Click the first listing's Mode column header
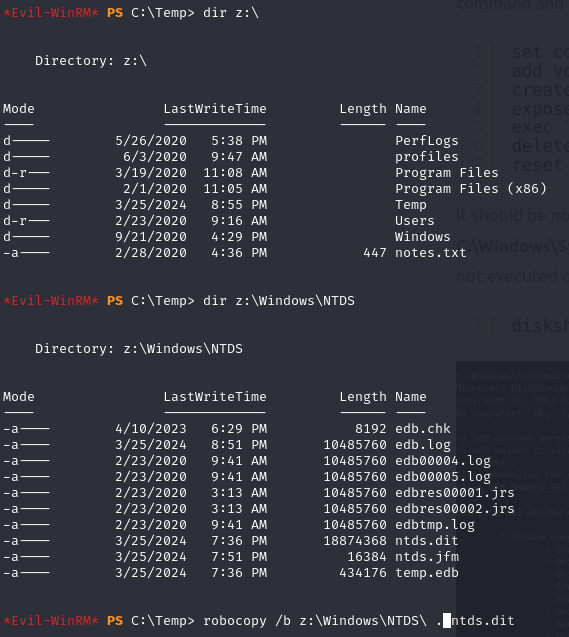 19,109
